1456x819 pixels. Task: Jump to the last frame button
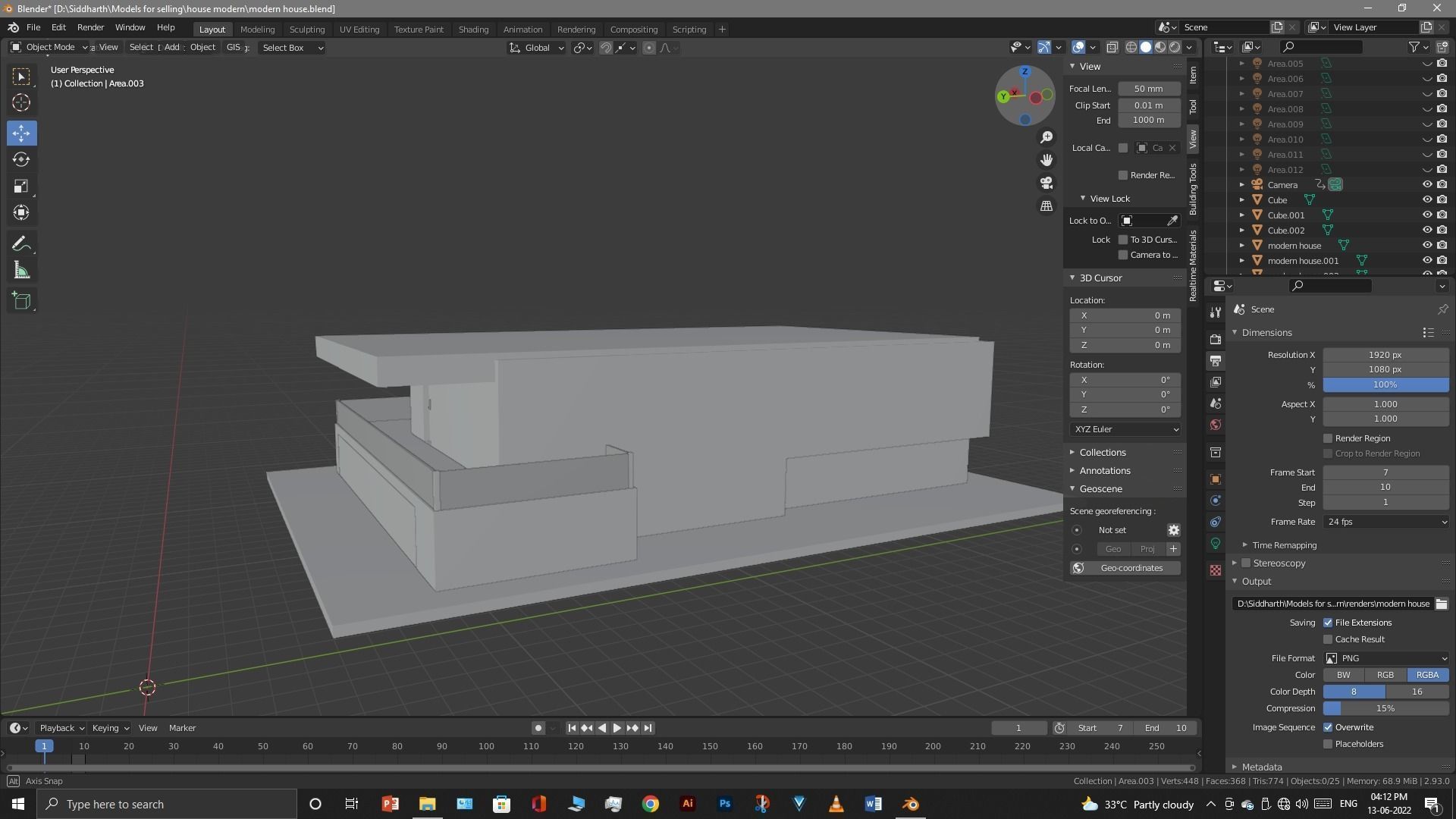coord(648,728)
